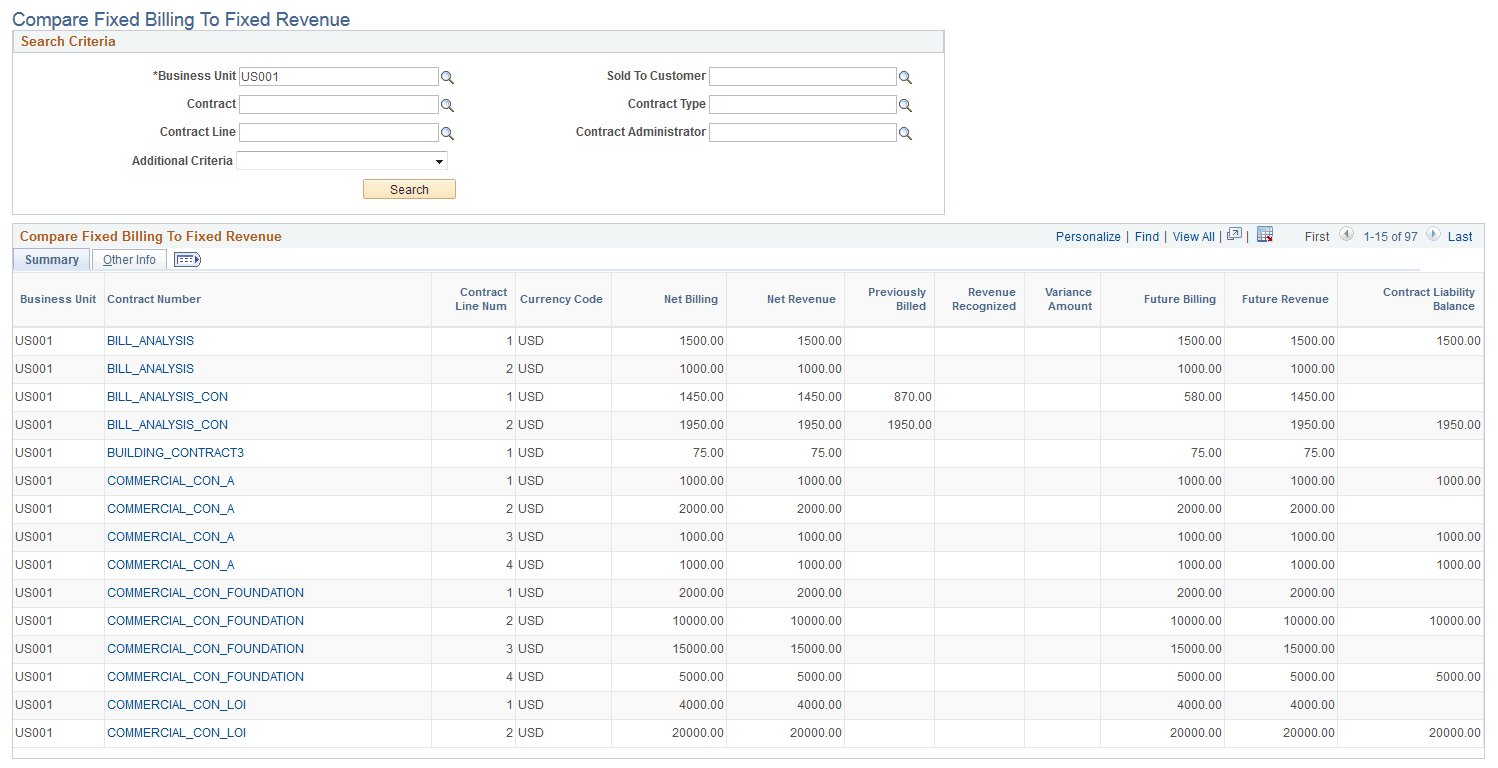Open the Contract Type lookup prompt
Image resolution: width=1498 pixels, height=768 pixels.
(x=906, y=104)
